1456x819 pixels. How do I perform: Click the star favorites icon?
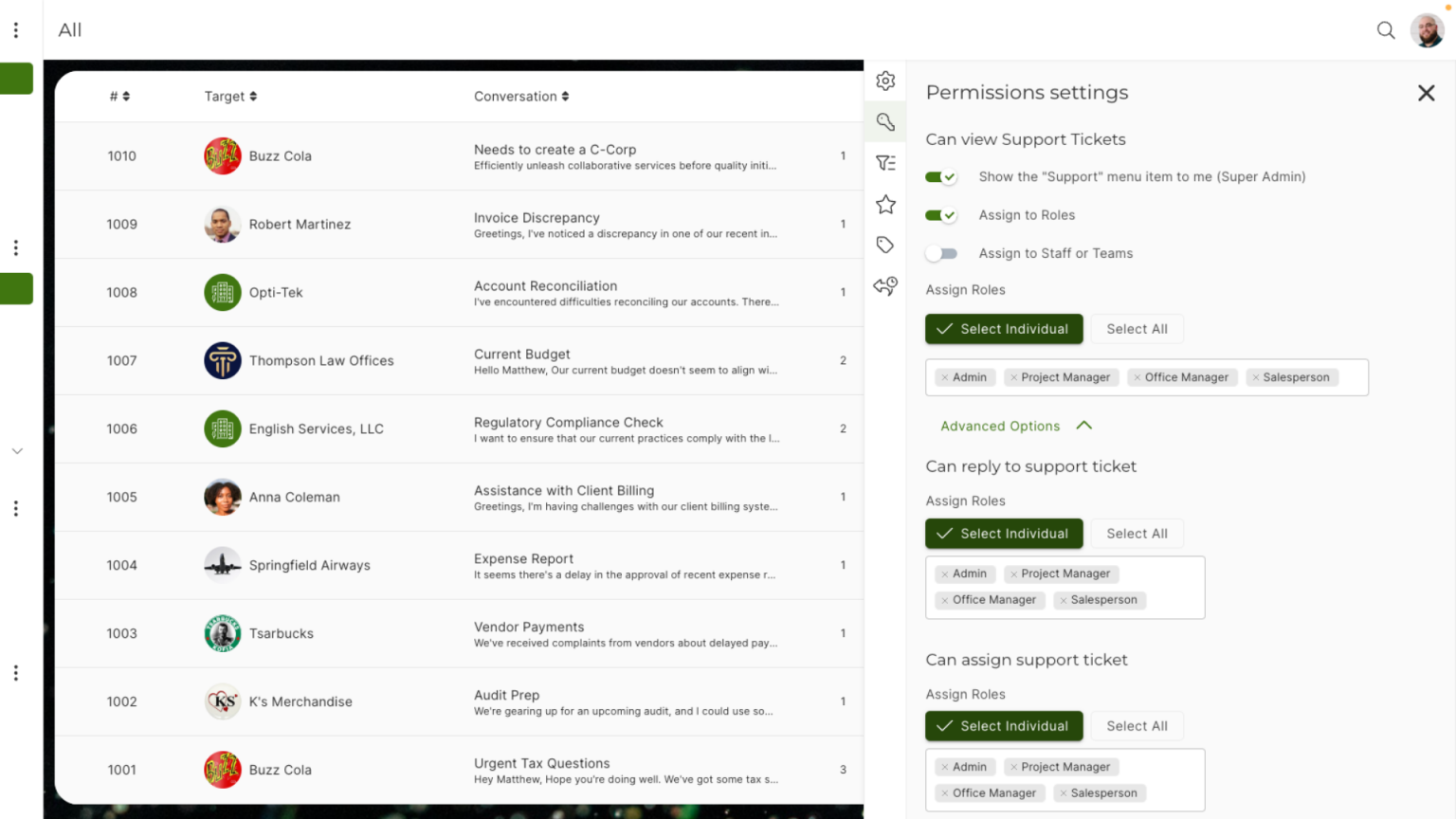885,204
